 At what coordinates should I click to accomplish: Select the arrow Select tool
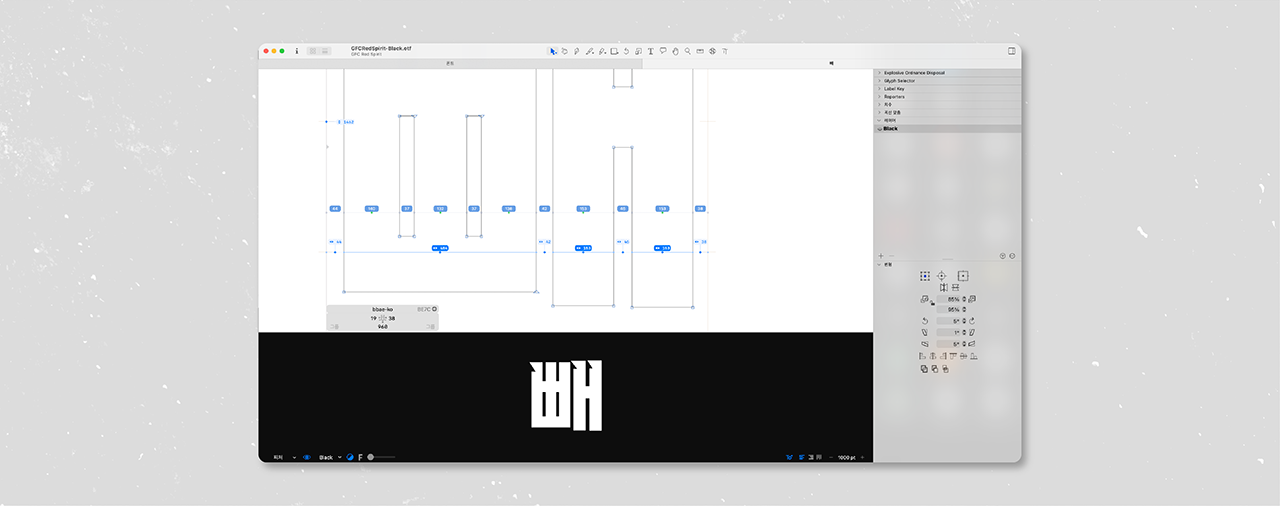[x=553, y=51]
